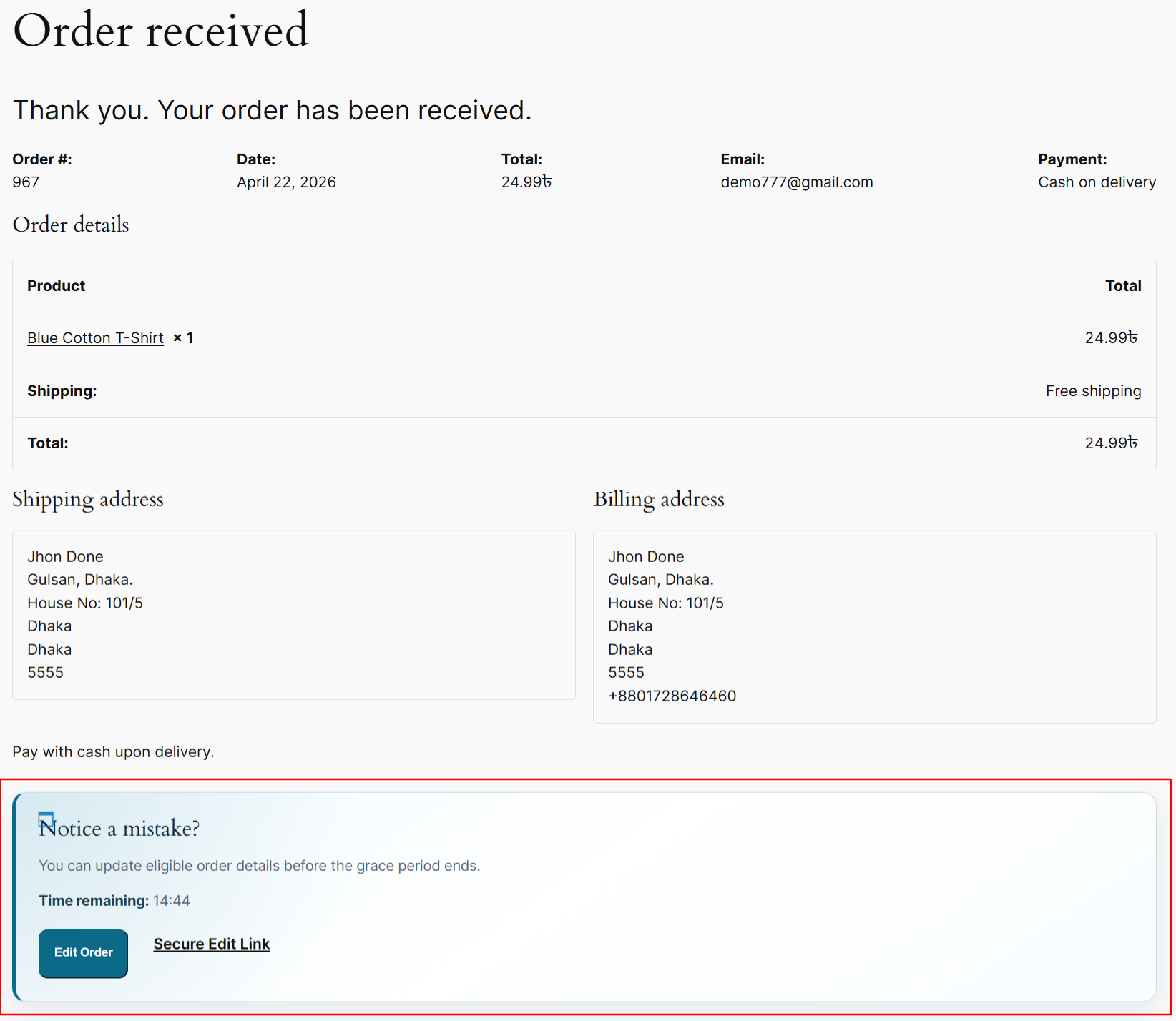This screenshot has height=1021, width=1176.
Task: Click the order Total amount 24.99
Action: coord(526,182)
